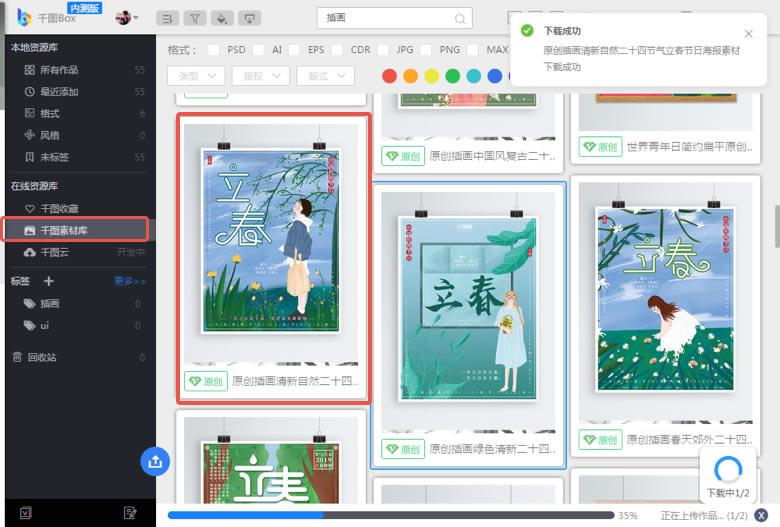Open the 立春 girl in white dress poster

click(666, 300)
